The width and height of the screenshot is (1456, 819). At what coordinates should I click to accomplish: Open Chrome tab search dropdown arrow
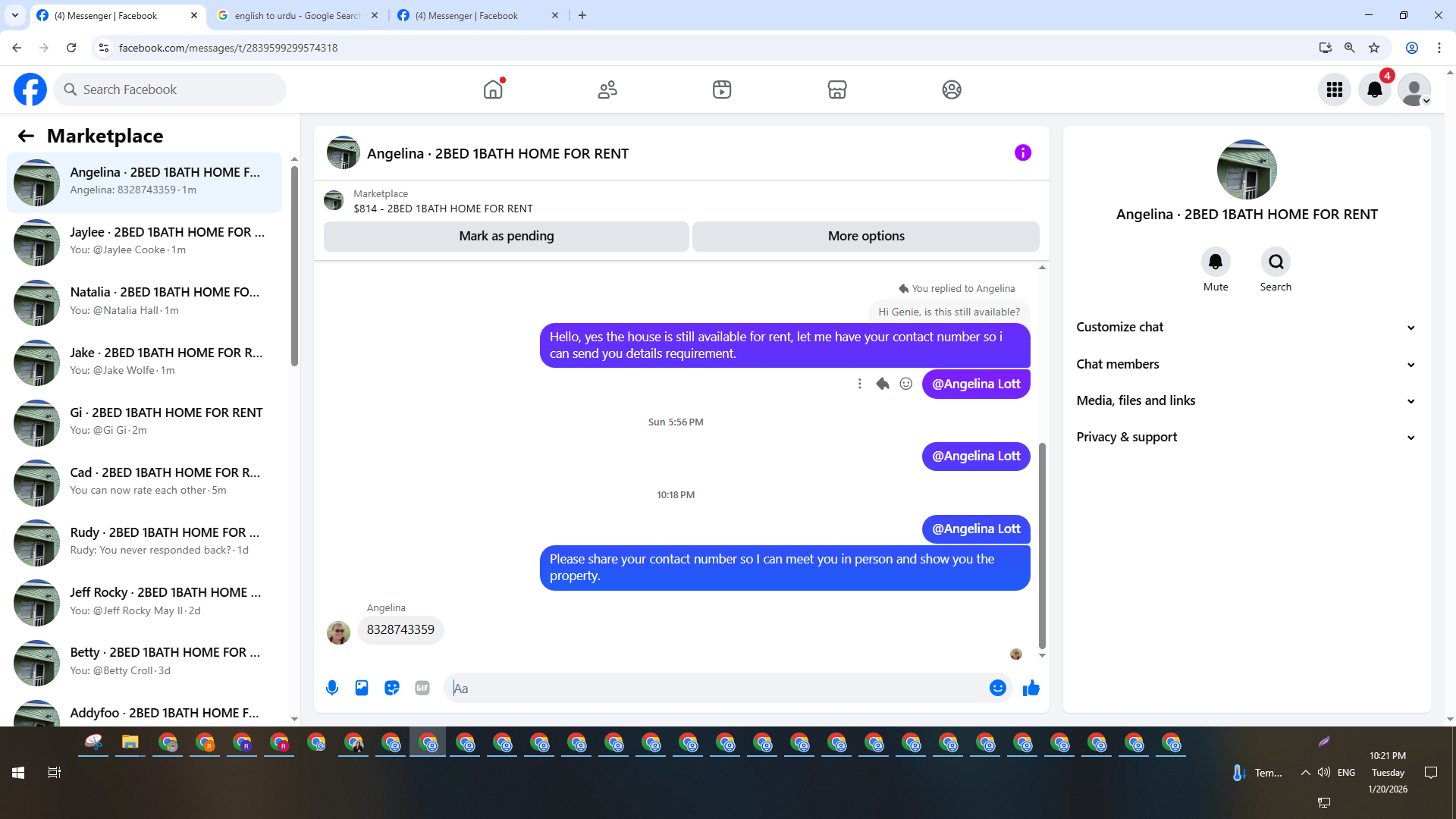coord(15,15)
